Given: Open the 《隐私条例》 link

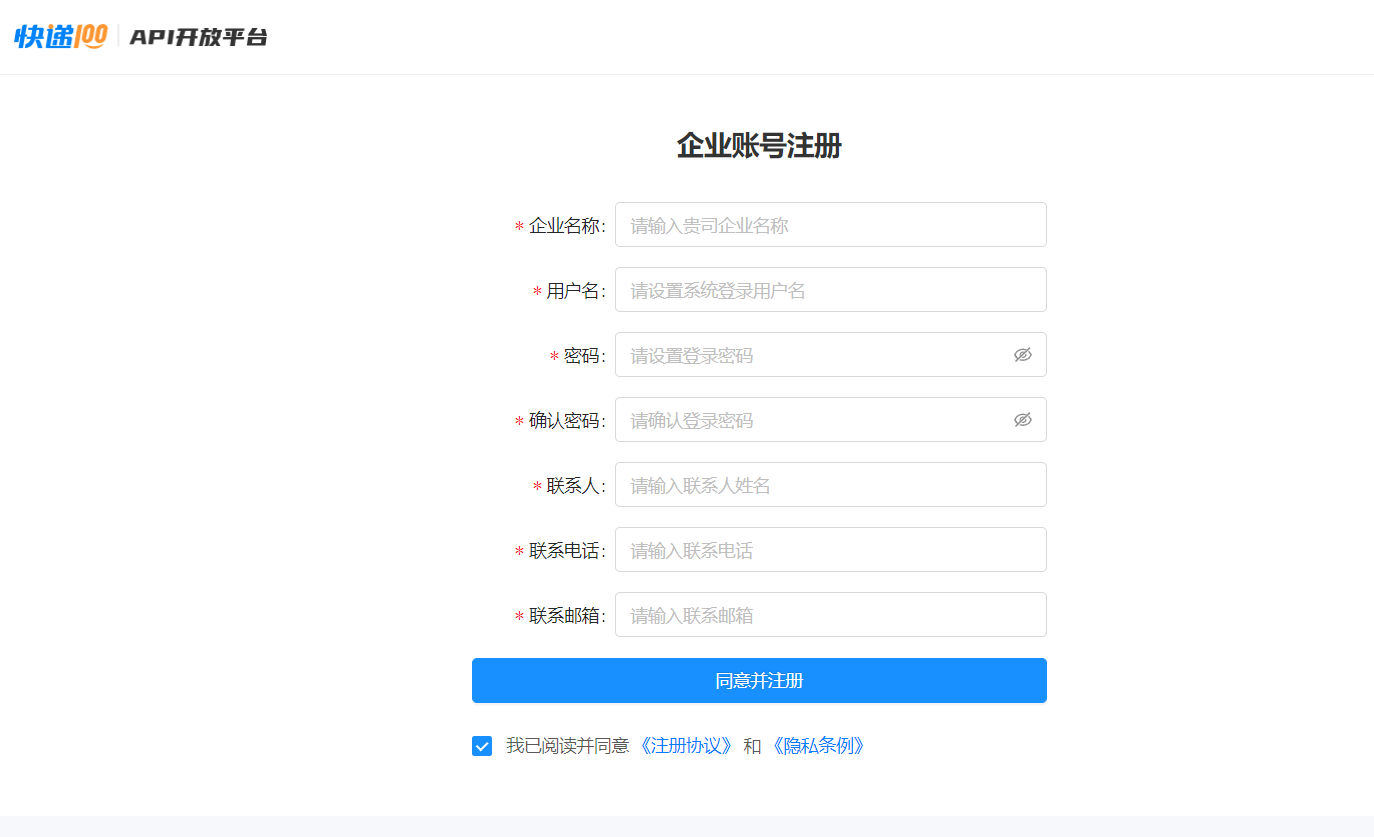Looking at the screenshot, I should click(817, 746).
